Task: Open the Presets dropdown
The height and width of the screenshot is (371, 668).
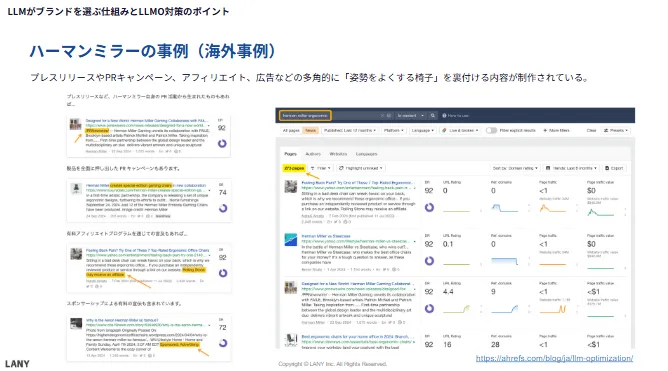Action: click(616, 130)
